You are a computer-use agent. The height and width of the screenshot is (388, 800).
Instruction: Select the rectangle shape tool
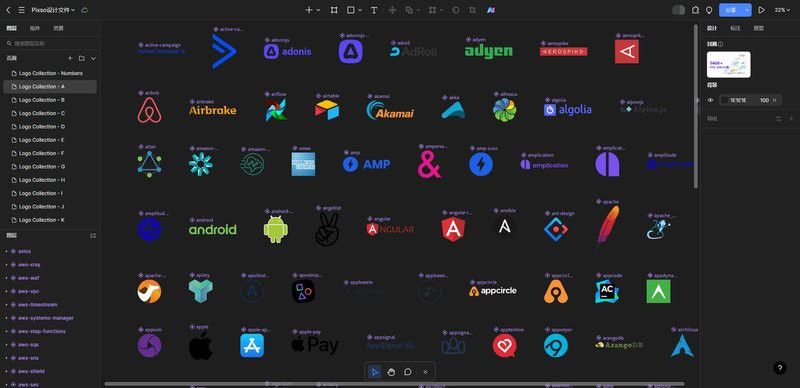coord(351,10)
